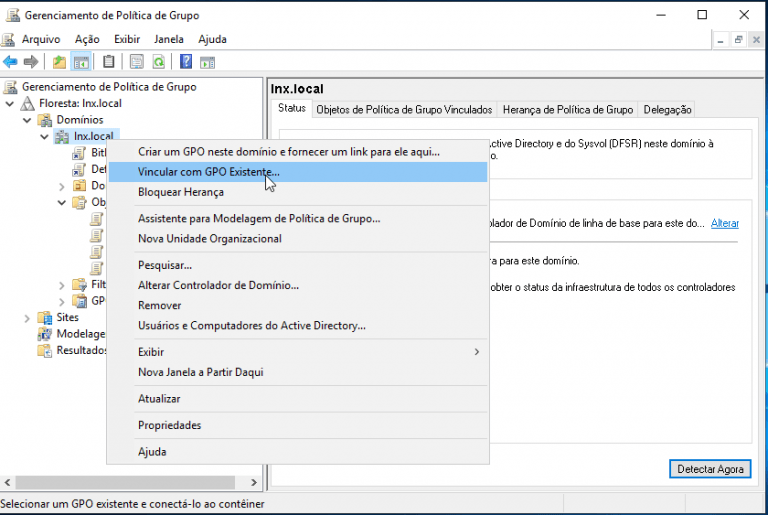
Task: Select the root Gerenciamento de Política de Grupo node icon
Action: tap(10, 87)
